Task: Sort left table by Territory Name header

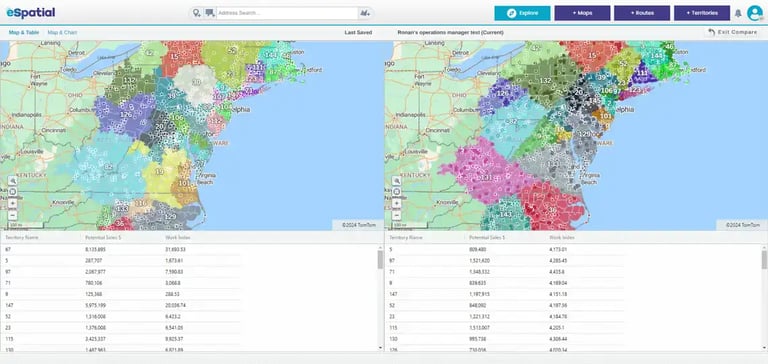Action: coord(22,237)
